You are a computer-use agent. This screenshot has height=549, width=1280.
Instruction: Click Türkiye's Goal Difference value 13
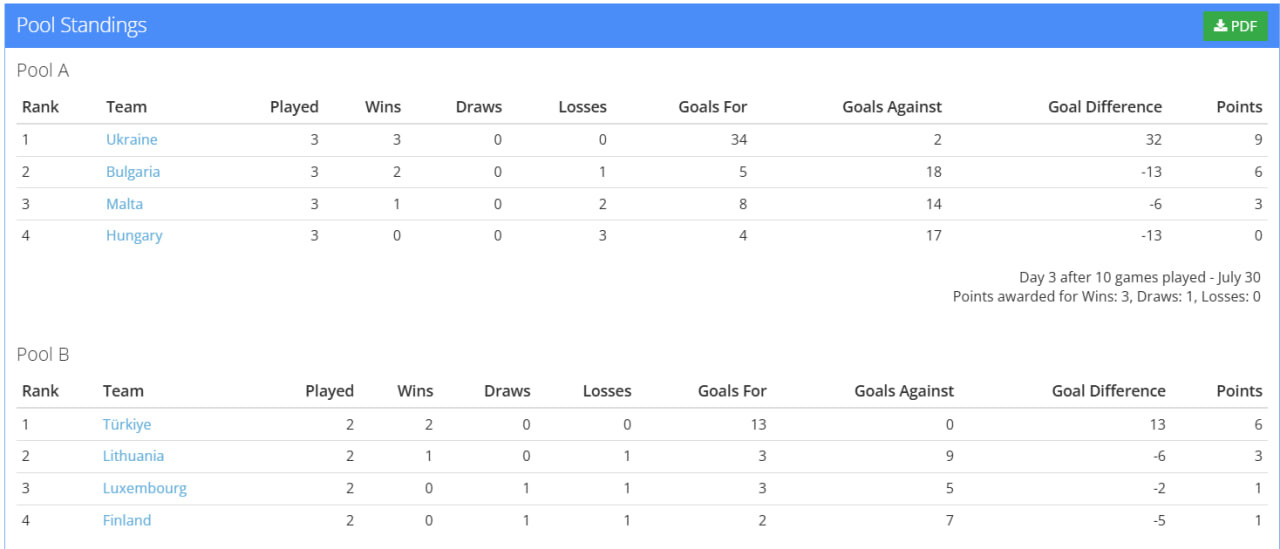(1157, 425)
